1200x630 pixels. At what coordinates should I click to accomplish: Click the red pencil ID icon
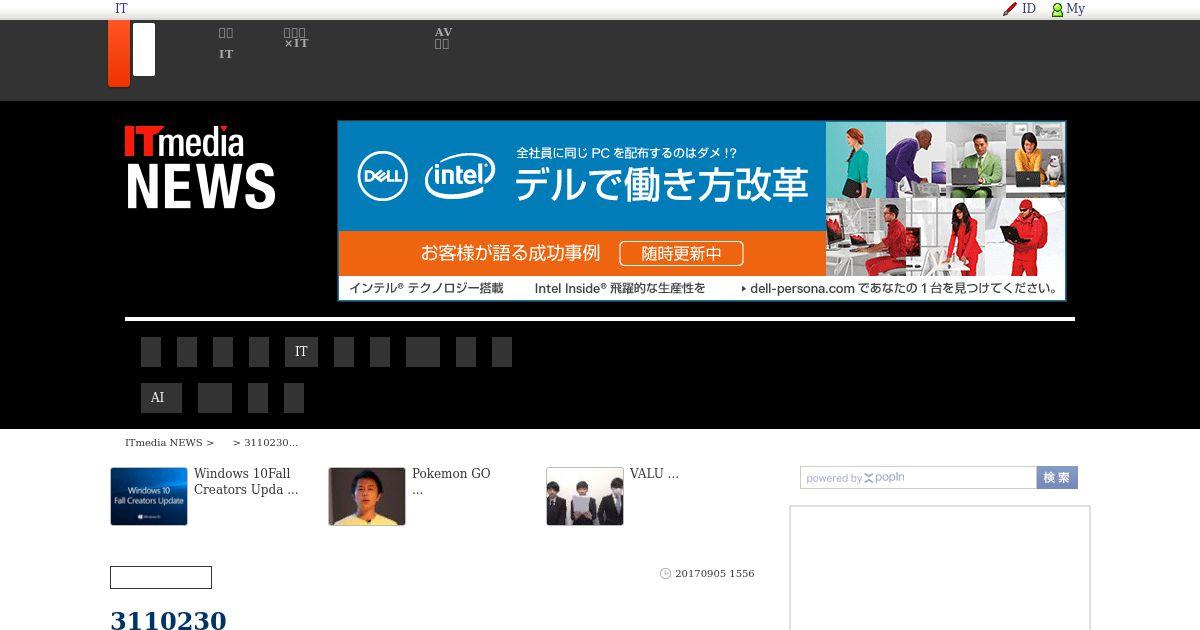pos(1010,9)
